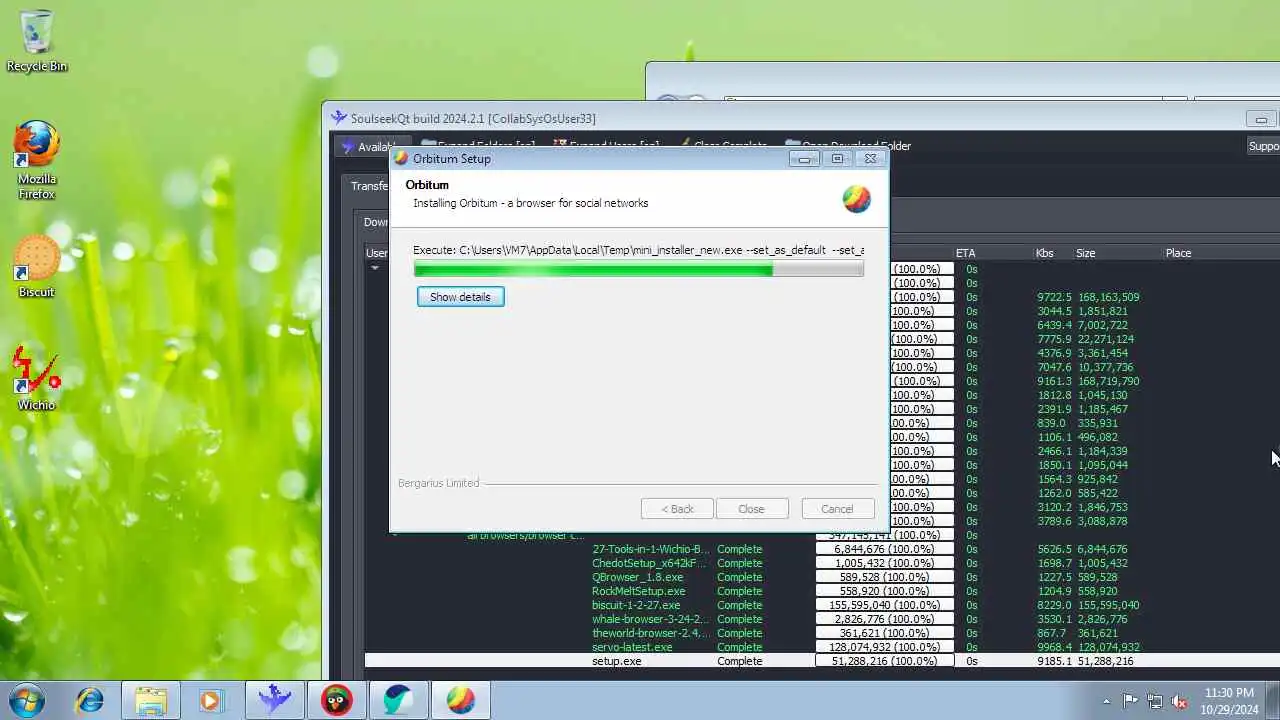Screen dimensions: 1280x720
Task: Click the Bergarius Limited label in setup
Action: coord(438,483)
